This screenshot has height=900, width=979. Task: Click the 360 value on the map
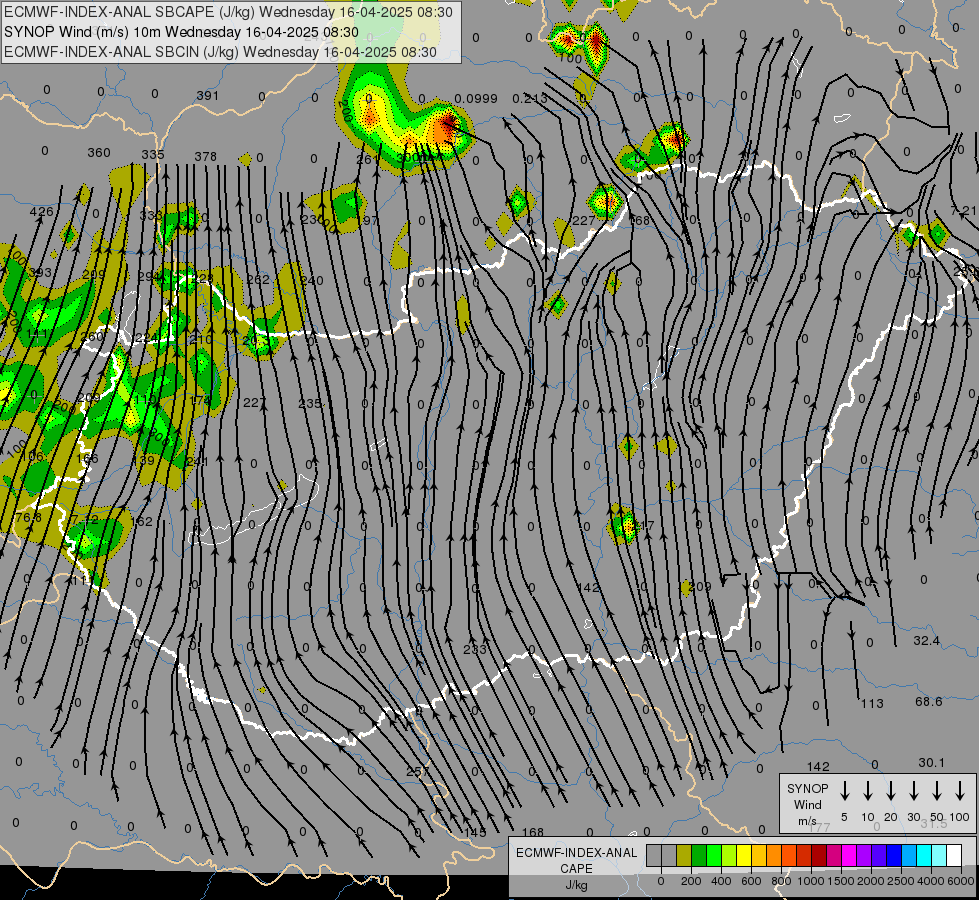(x=99, y=152)
